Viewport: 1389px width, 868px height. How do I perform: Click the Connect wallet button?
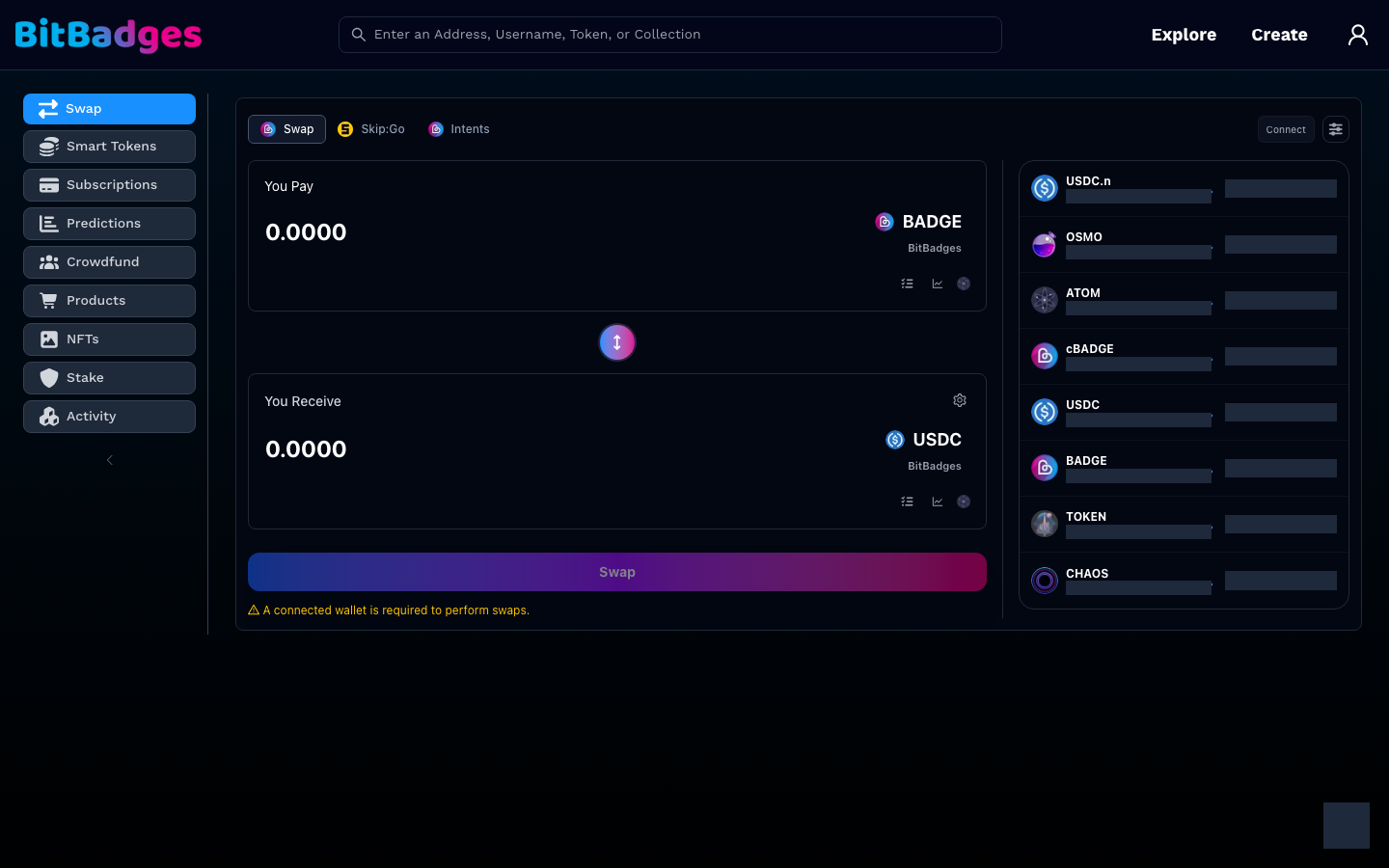pyautogui.click(x=1286, y=129)
